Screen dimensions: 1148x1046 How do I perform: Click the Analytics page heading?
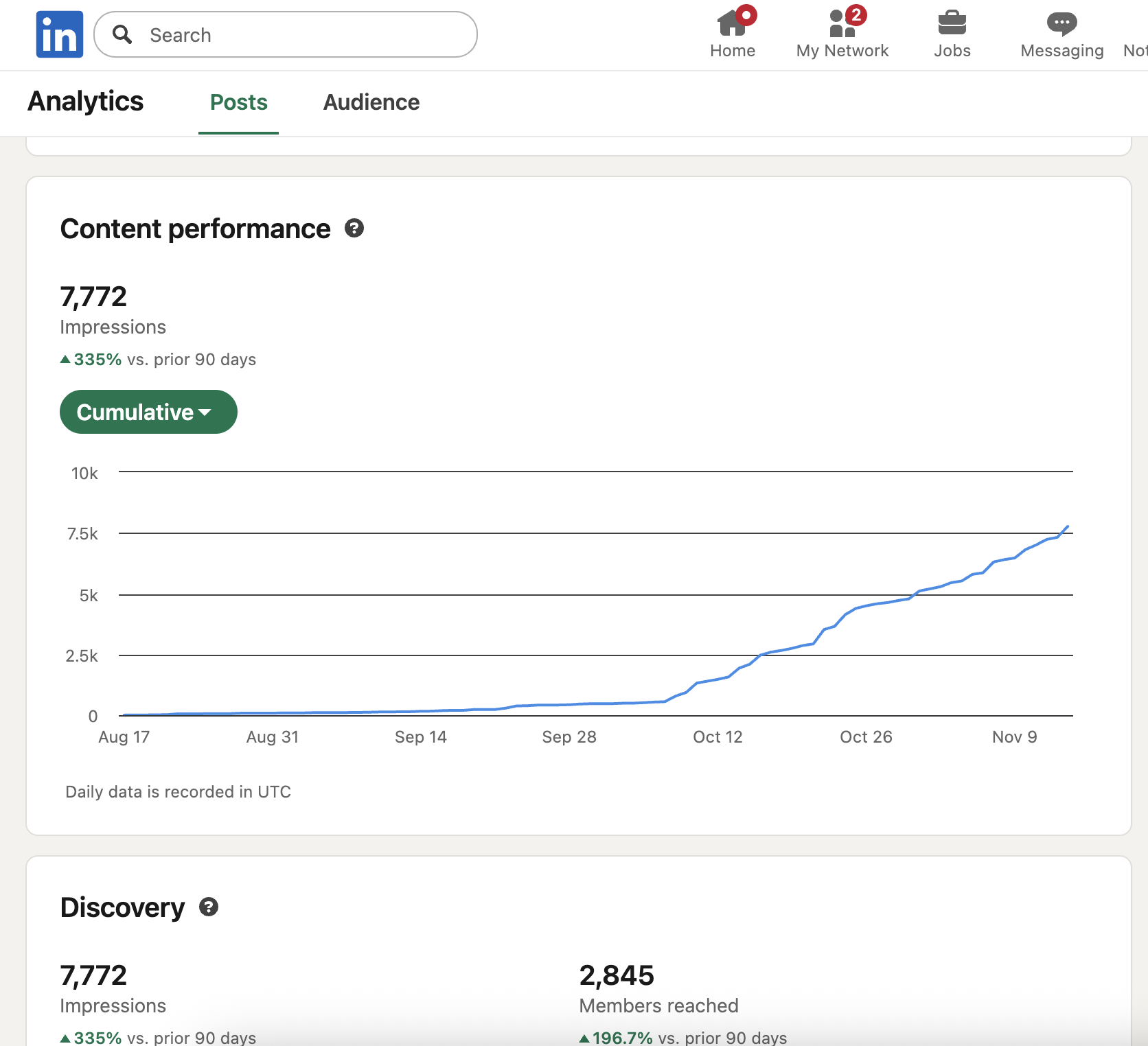point(86,102)
